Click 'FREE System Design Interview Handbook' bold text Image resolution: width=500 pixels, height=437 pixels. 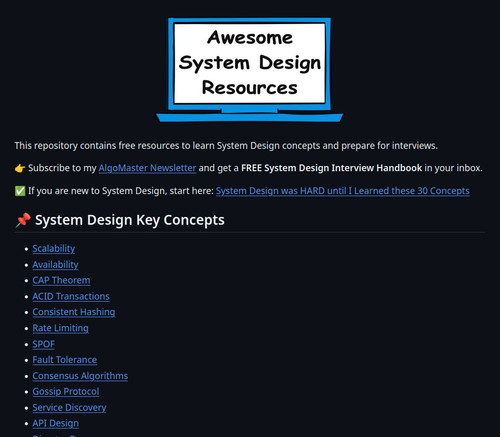331,168
